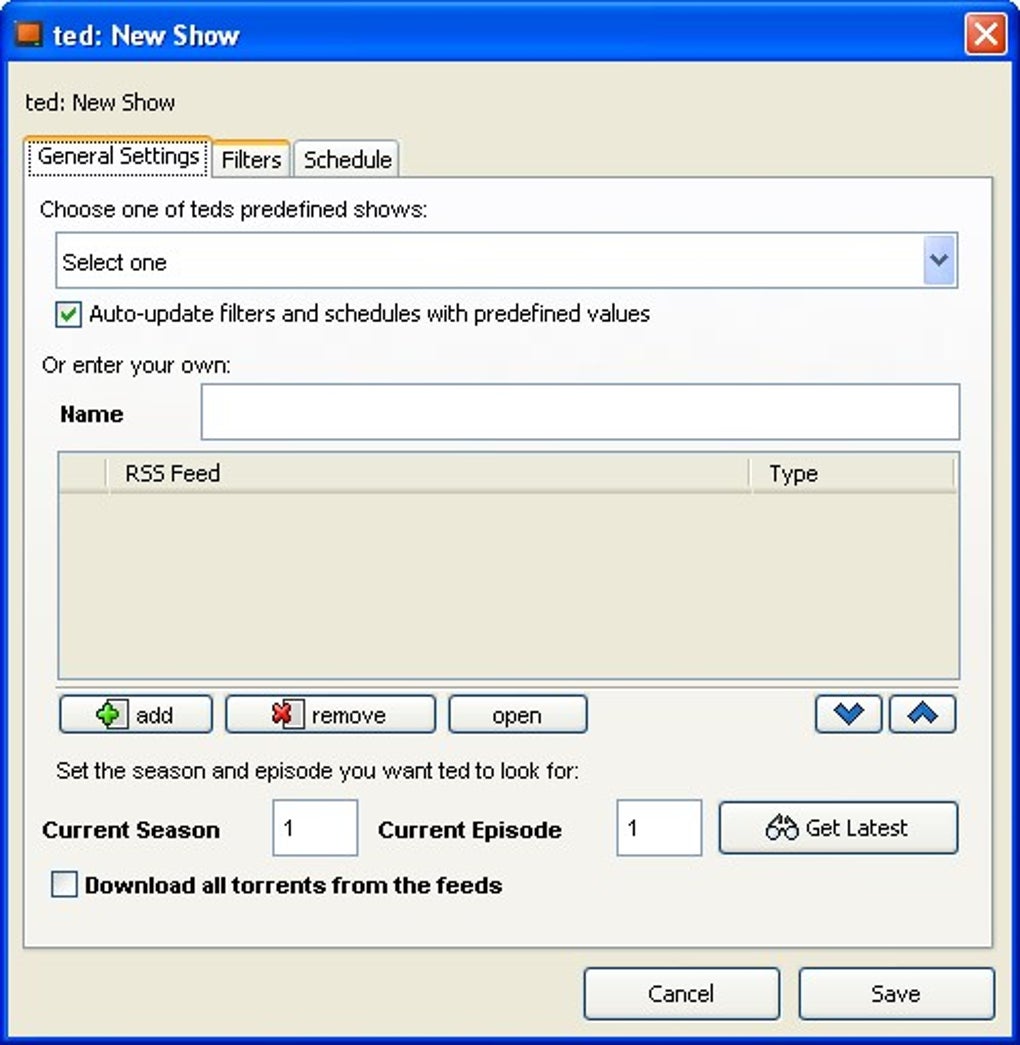Screen dimensions: 1020x1045
Task: Click Get Latest binoculars button
Action: (838, 828)
